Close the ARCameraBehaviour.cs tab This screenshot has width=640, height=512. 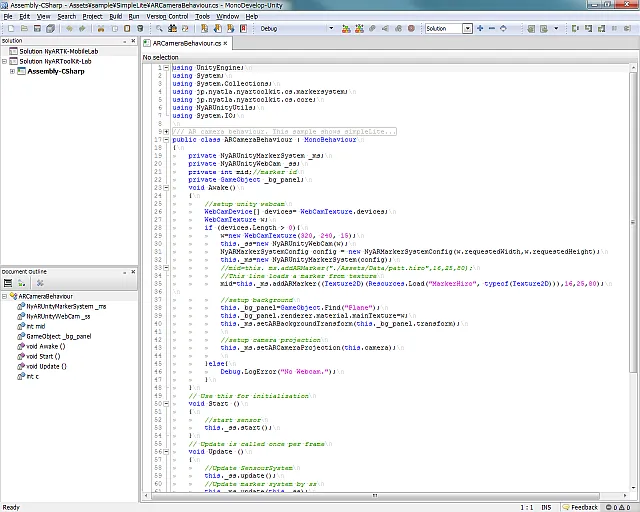[x=225, y=43]
